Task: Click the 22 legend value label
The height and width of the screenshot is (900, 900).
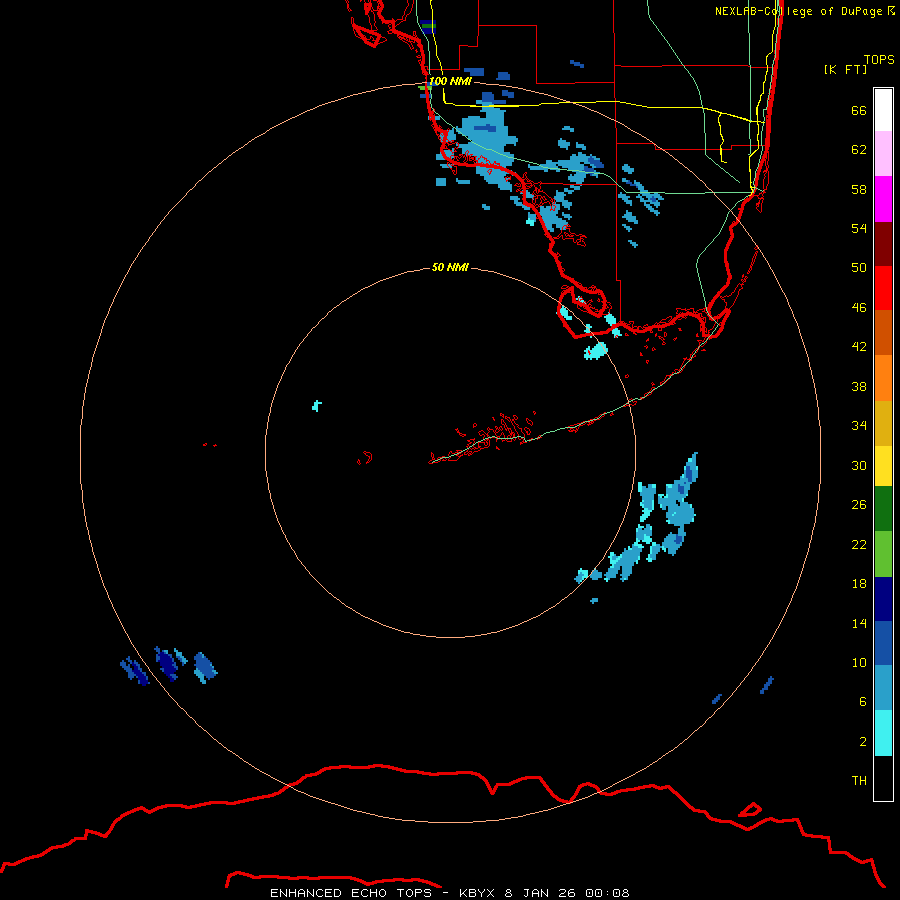Action: tap(859, 544)
